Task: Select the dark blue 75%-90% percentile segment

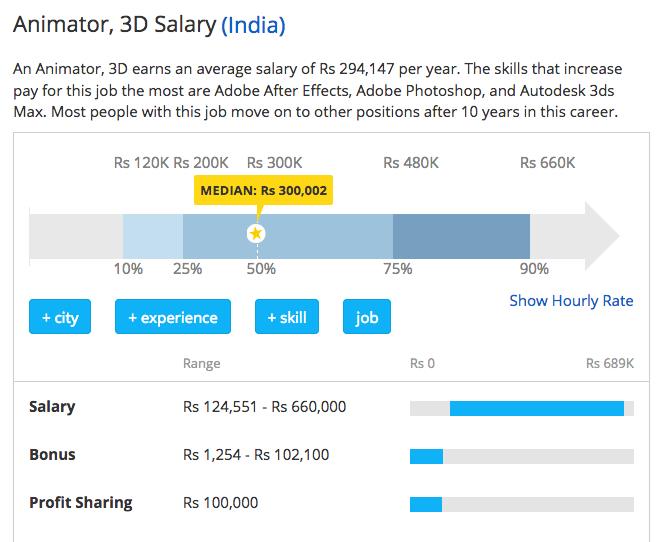Action: point(461,233)
